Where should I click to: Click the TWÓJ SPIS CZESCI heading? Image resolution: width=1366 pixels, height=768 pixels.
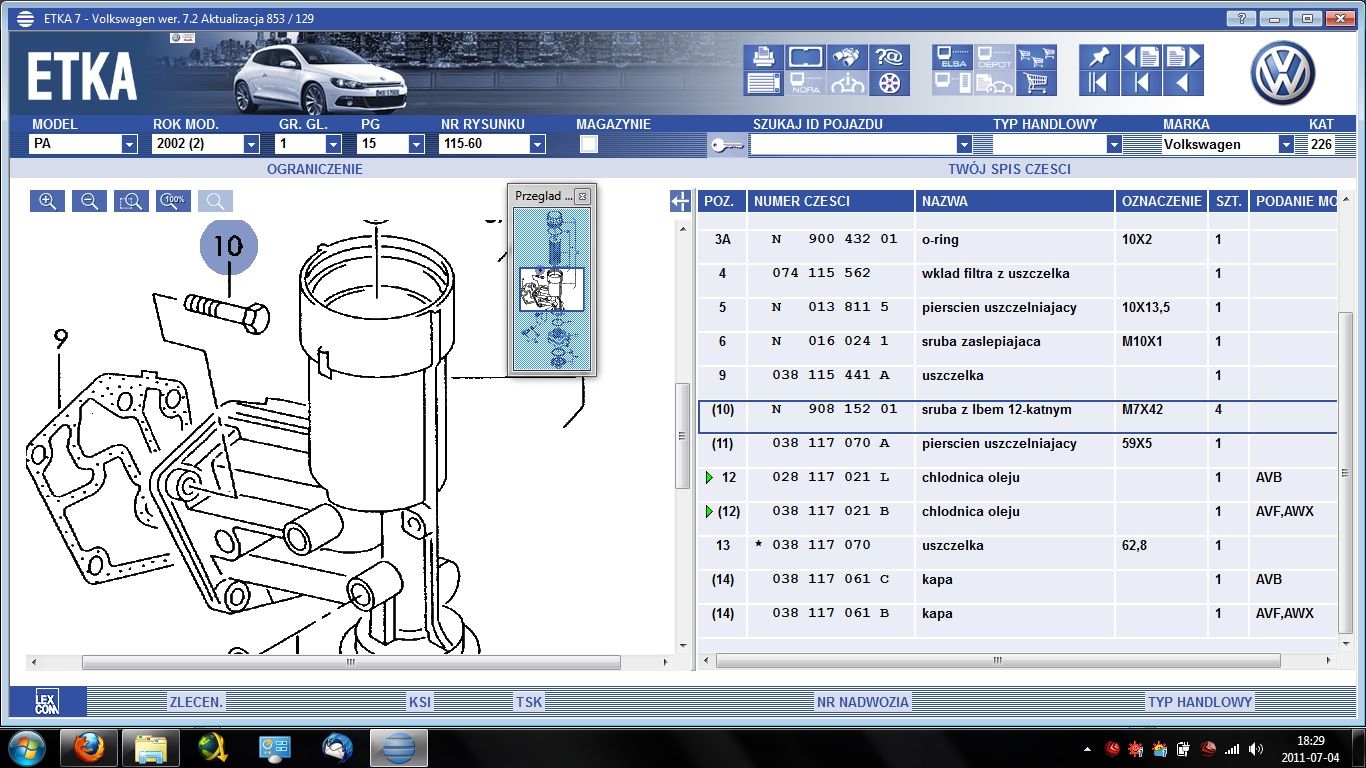coord(1009,169)
